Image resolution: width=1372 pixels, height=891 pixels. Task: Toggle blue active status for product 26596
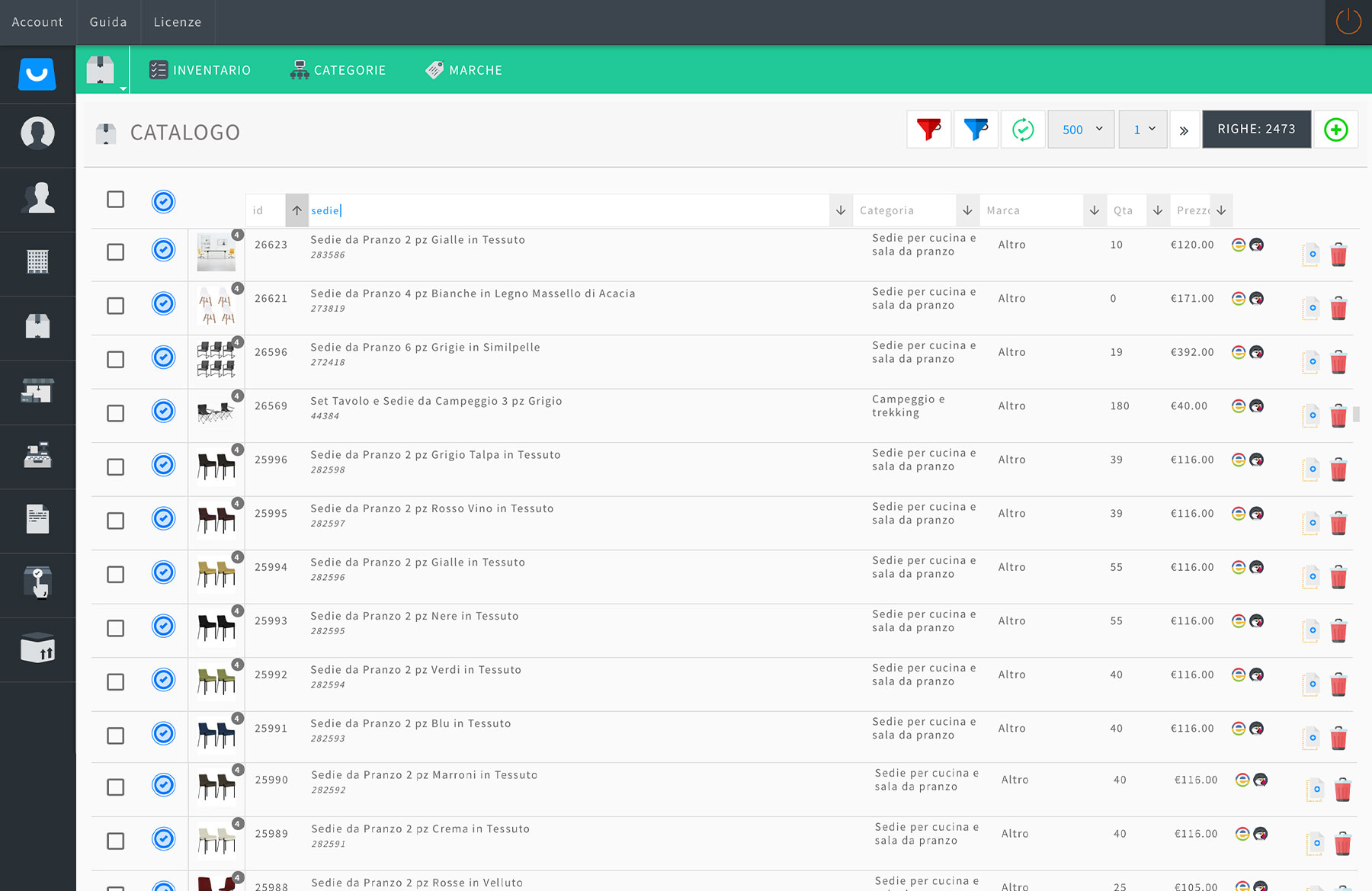[163, 357]
